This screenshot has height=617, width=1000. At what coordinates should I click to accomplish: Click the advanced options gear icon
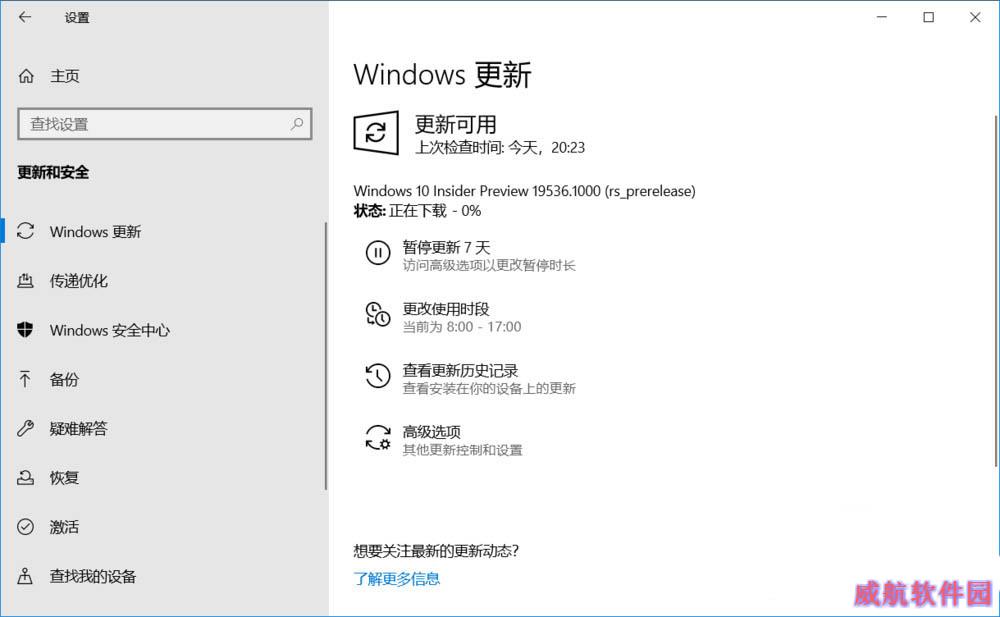(378, 438)
